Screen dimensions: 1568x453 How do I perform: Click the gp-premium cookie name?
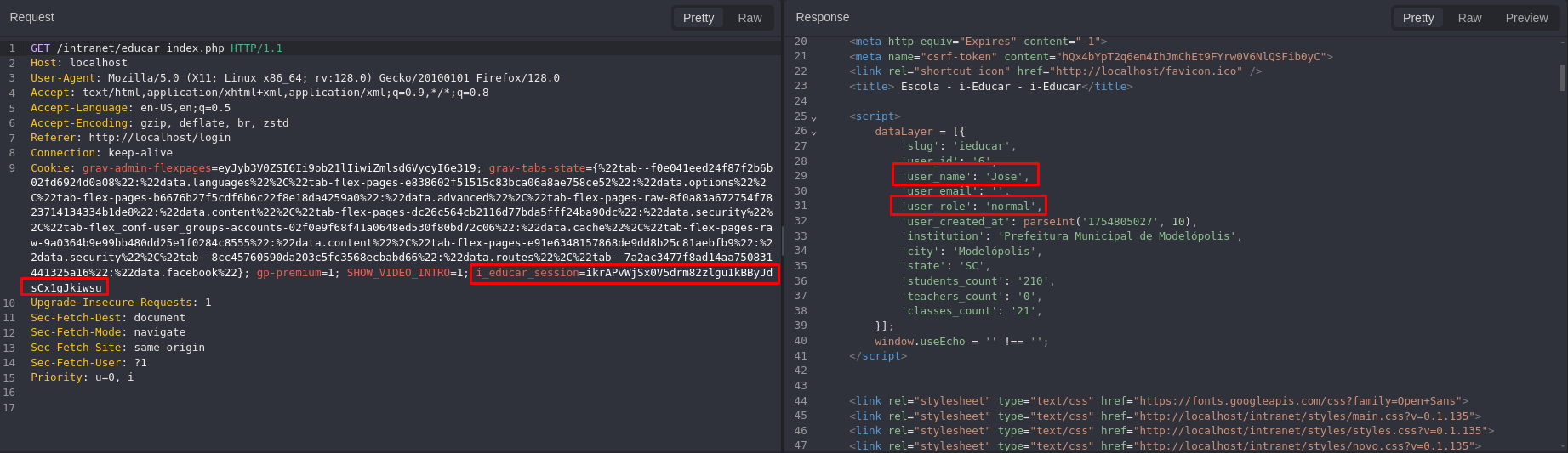(288, 273)
